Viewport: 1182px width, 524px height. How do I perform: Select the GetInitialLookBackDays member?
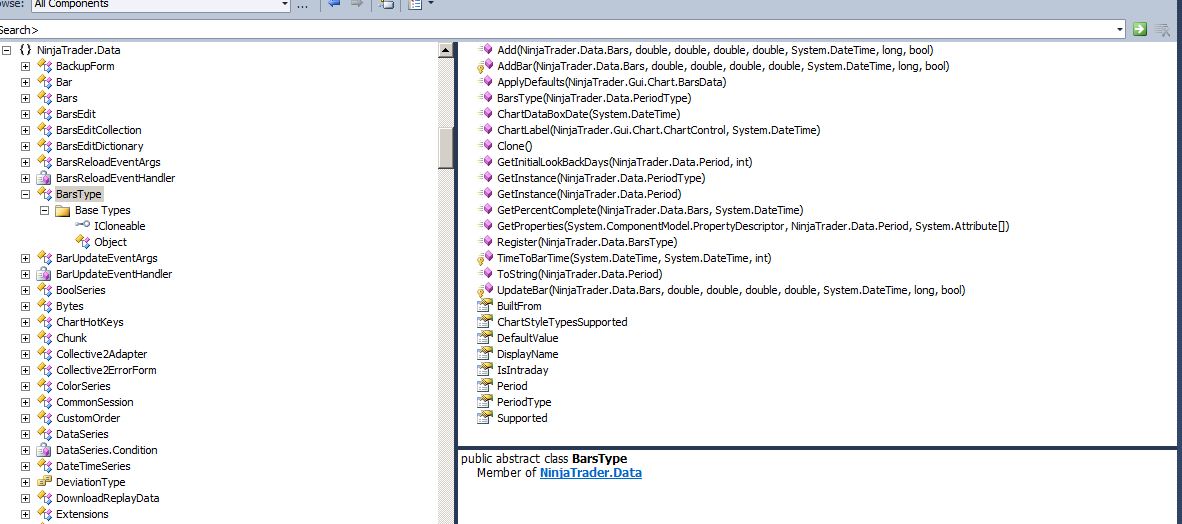625,162
